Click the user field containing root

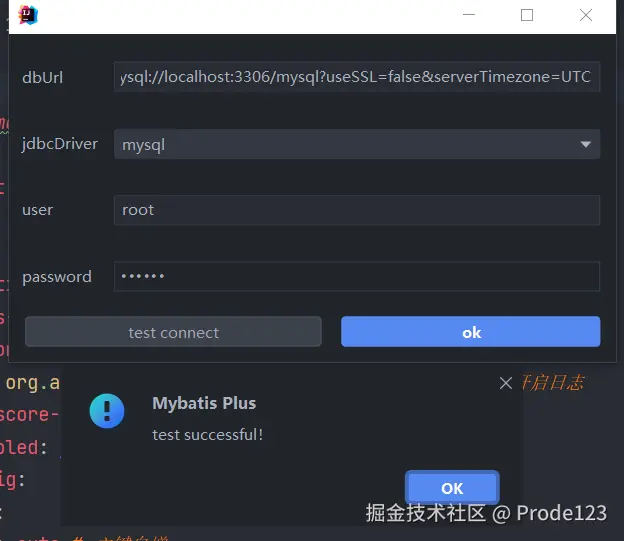357,210
